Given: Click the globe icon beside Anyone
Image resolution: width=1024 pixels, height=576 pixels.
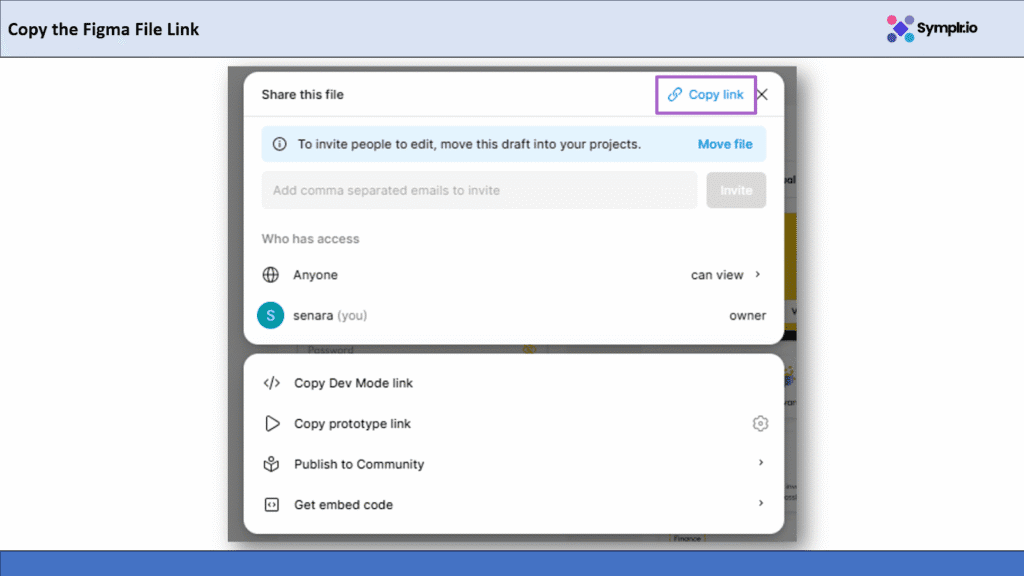Looking at the screenshot, I should pos(270,275).
